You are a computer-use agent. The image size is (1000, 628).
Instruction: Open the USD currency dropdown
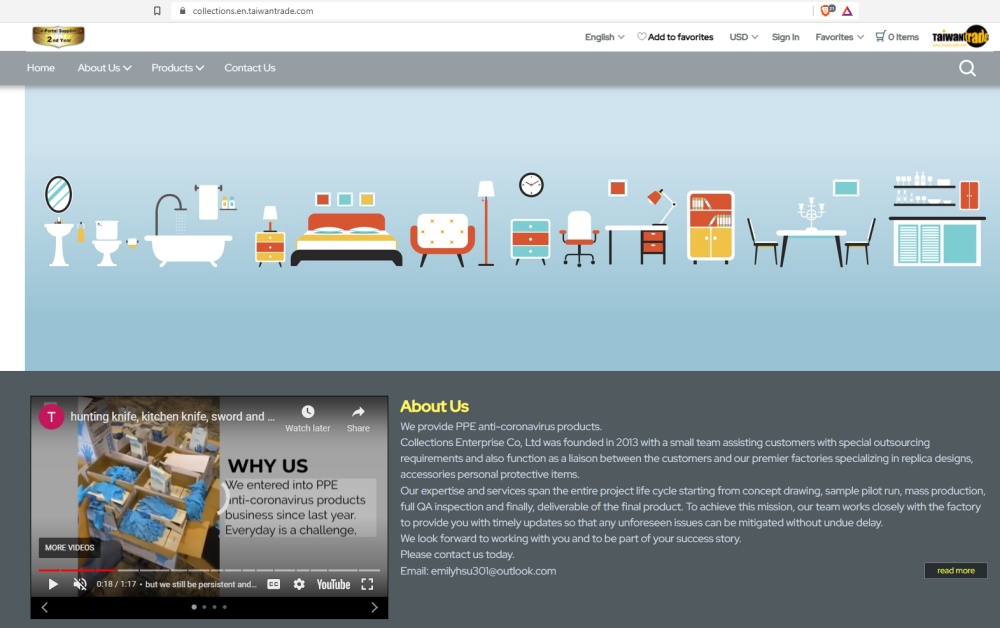(743, 37)
